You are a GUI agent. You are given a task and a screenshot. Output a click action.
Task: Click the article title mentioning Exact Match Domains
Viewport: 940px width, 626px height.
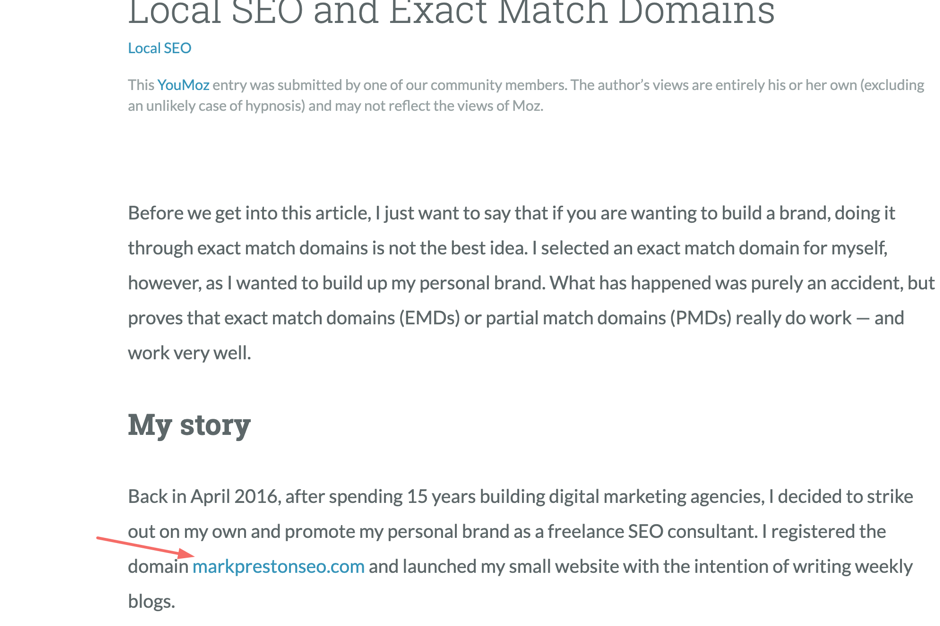(451, 12)
